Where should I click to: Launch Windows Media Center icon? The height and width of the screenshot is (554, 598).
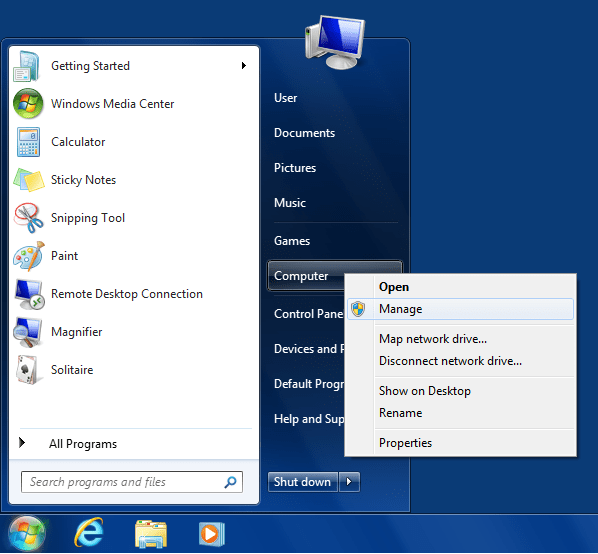pos(28,104)
